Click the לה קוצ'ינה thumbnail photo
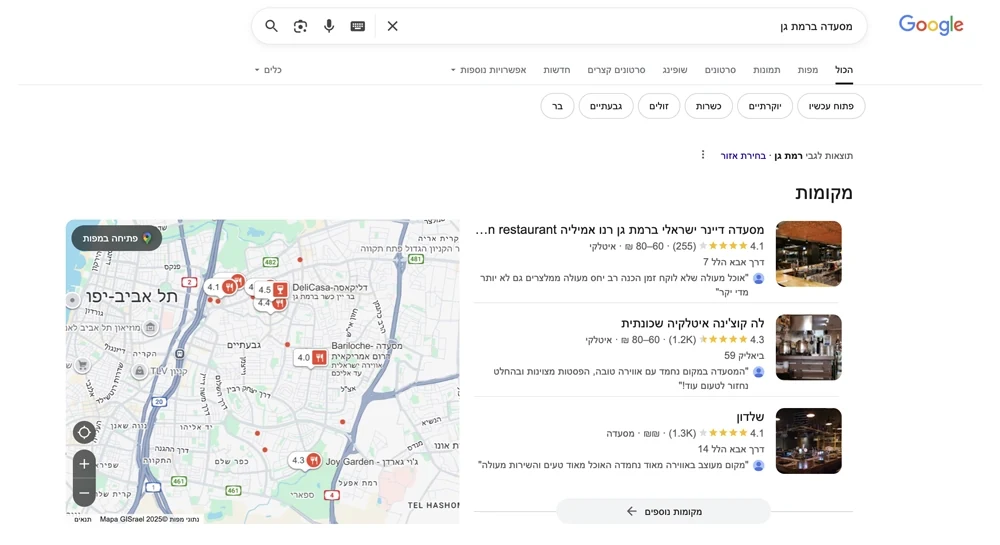This screenshot has height=545, width=1000. click(x=809, y=347)
